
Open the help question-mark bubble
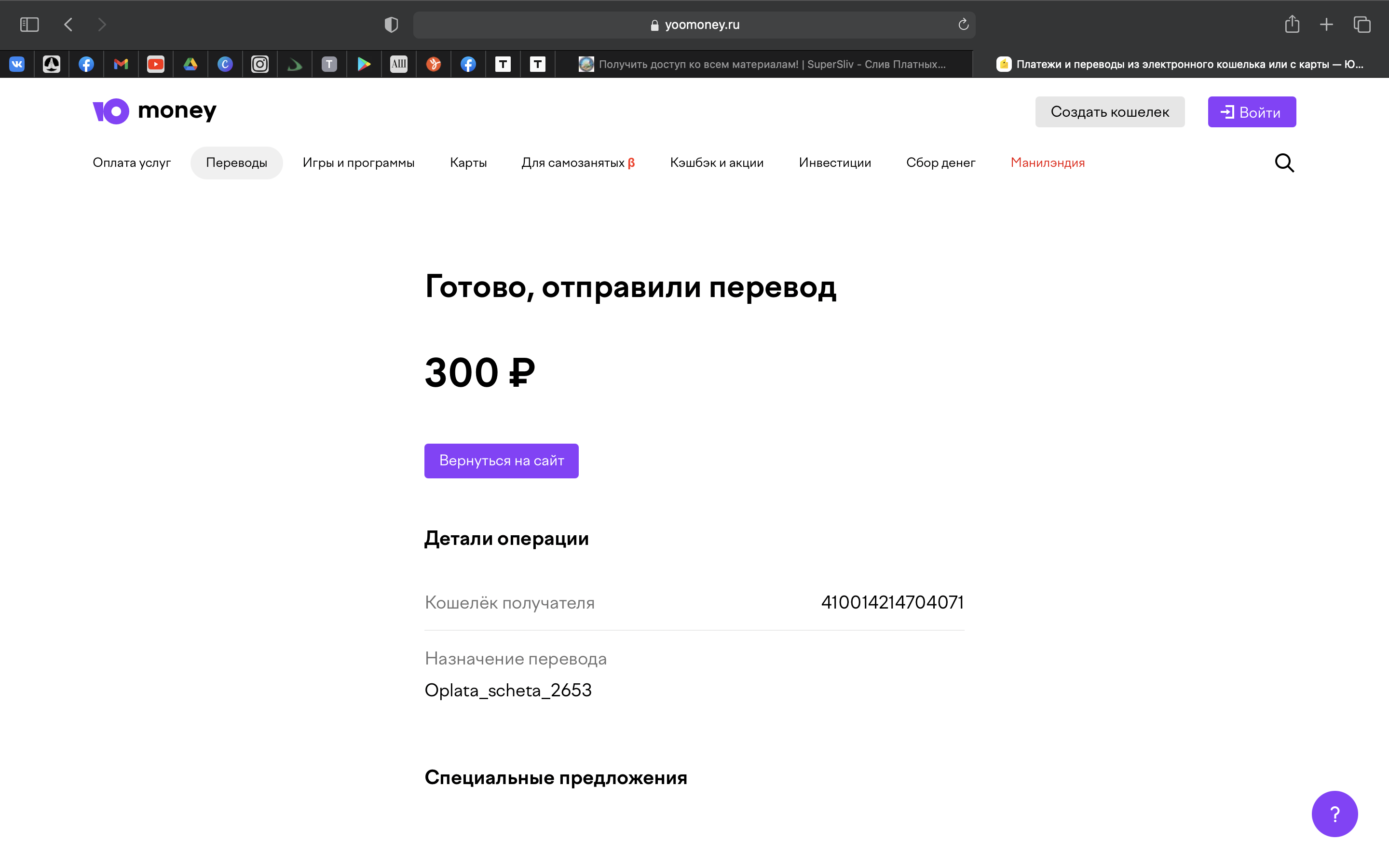(1335, 814)
